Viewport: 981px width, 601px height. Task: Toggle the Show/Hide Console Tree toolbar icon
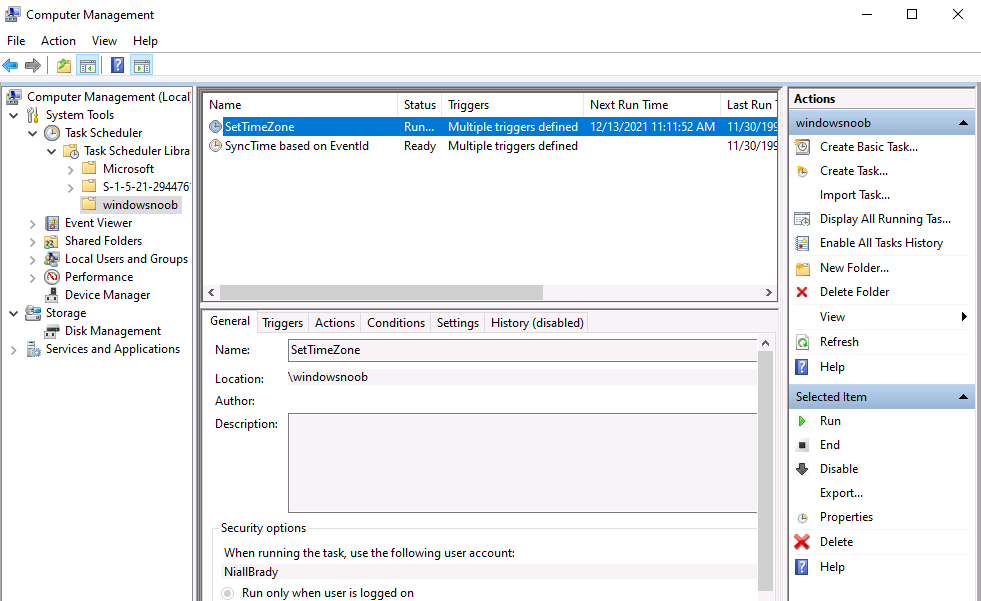point(88,65)
